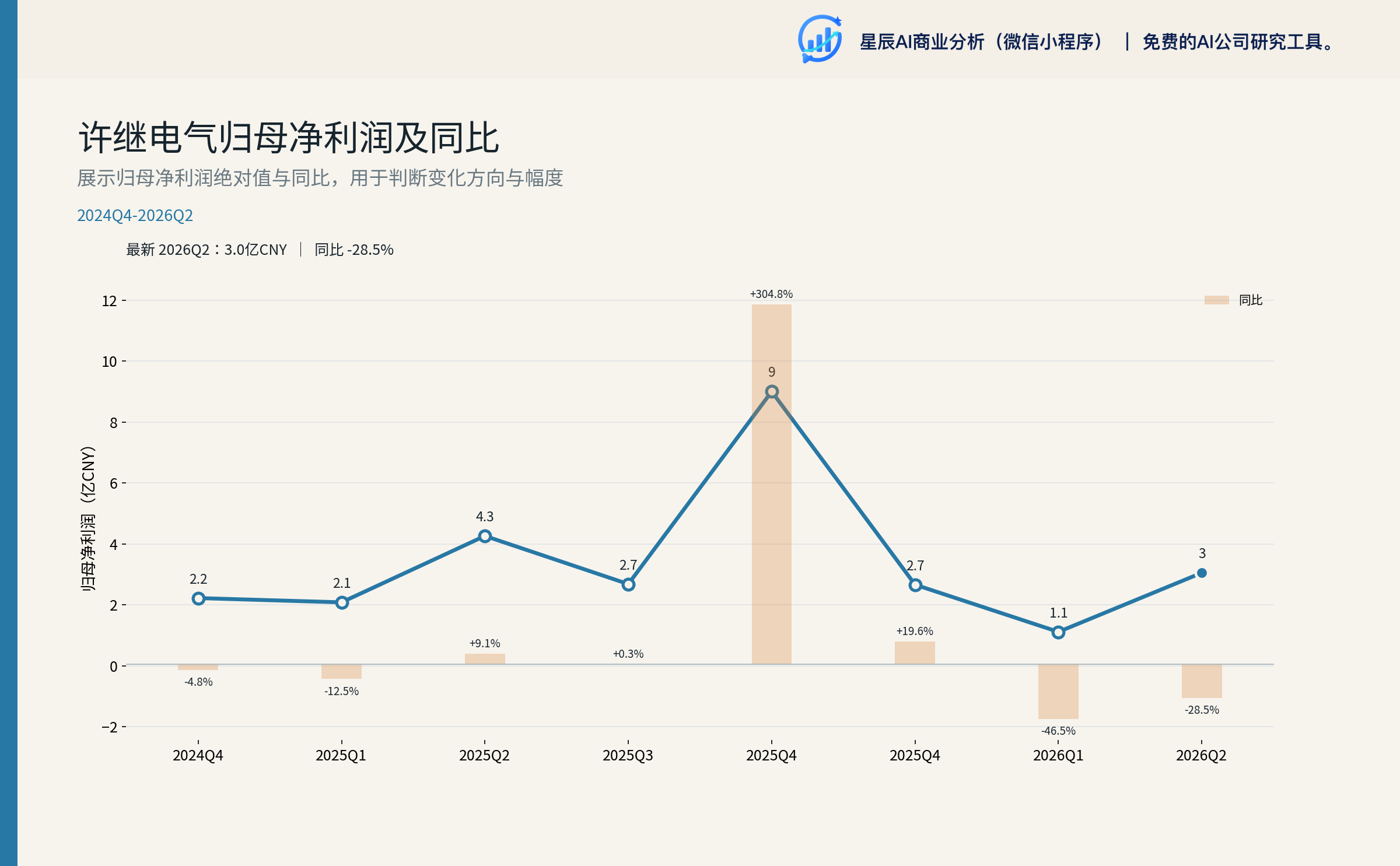
Task: Click the 最新 2026Q2：3.0亿CNY summary
Action: click(x=206, y=250)
